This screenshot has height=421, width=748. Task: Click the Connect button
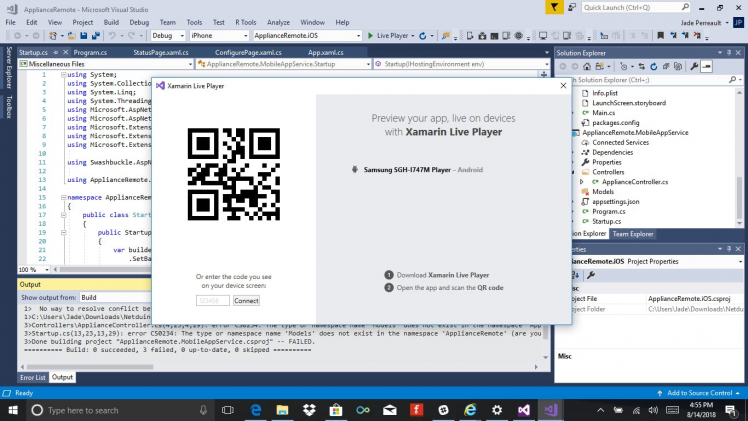246,300
